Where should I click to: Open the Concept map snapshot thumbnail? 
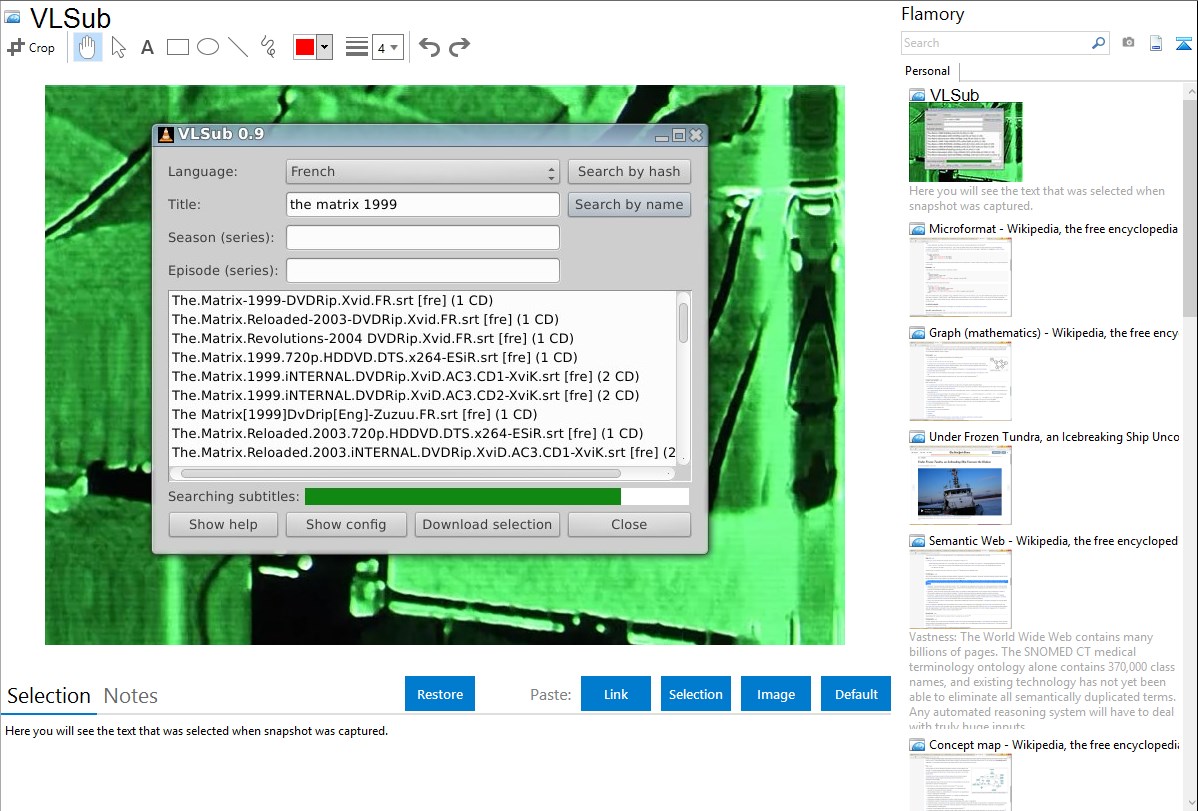point(960,782)
